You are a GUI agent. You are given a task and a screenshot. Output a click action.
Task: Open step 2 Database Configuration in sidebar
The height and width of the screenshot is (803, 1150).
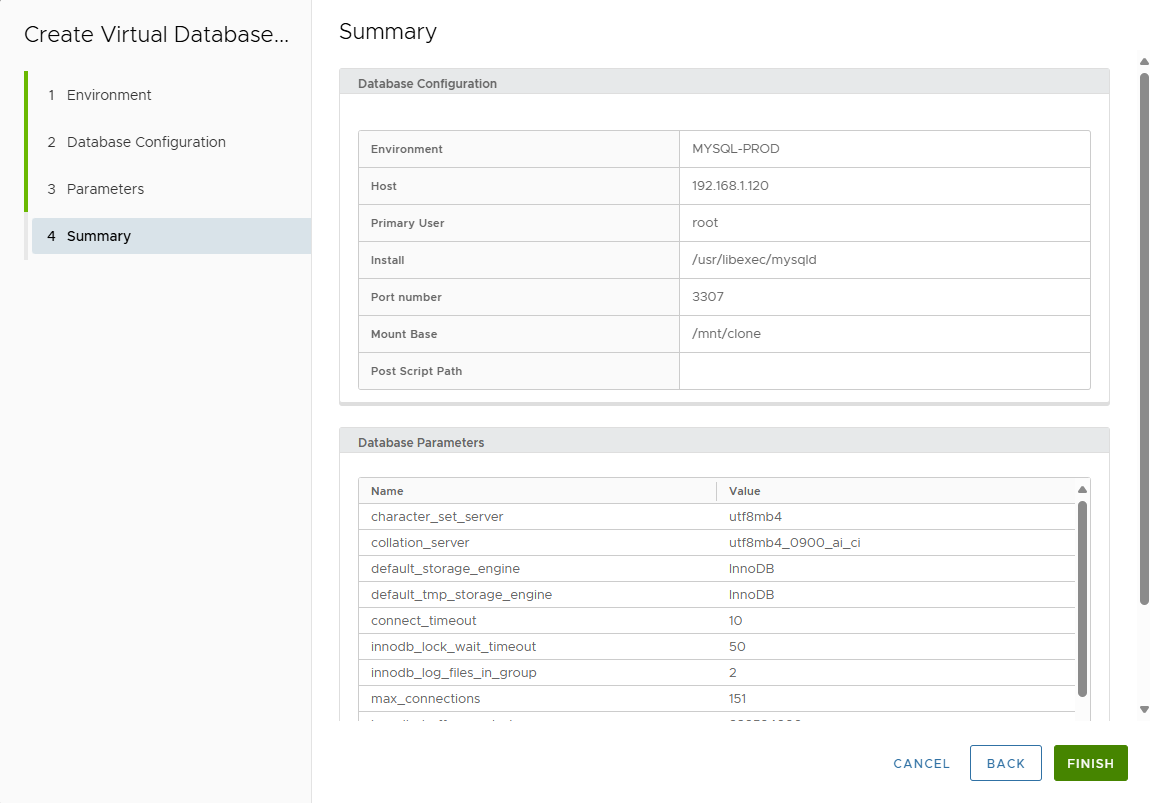(x=146, y=142)
